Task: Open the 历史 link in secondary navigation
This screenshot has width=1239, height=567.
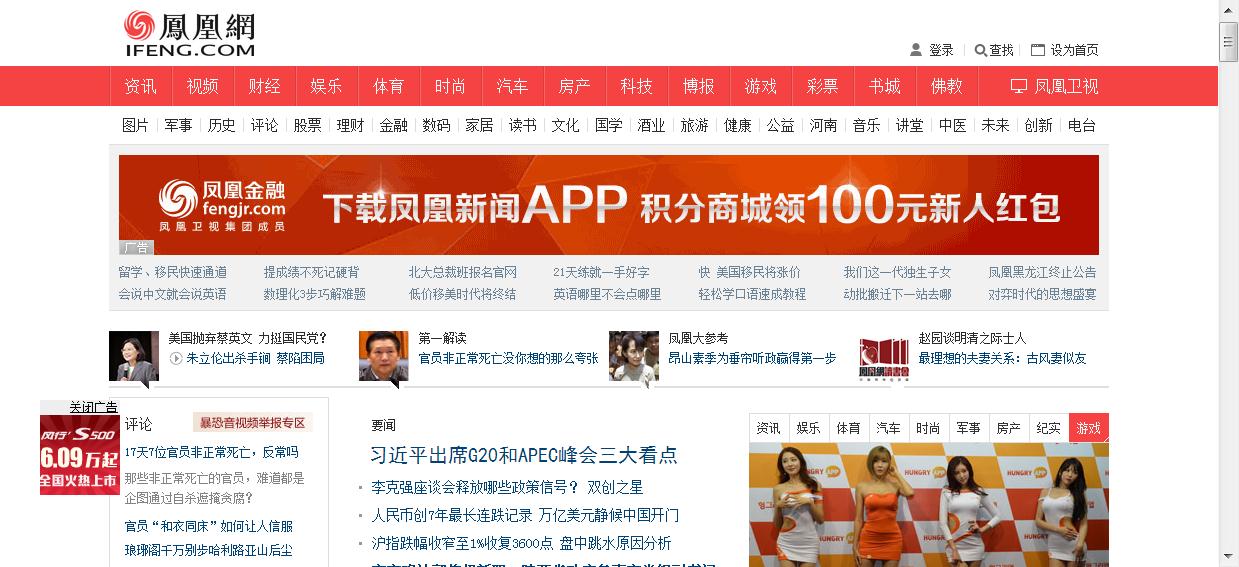Action: (x=221, y=125)
